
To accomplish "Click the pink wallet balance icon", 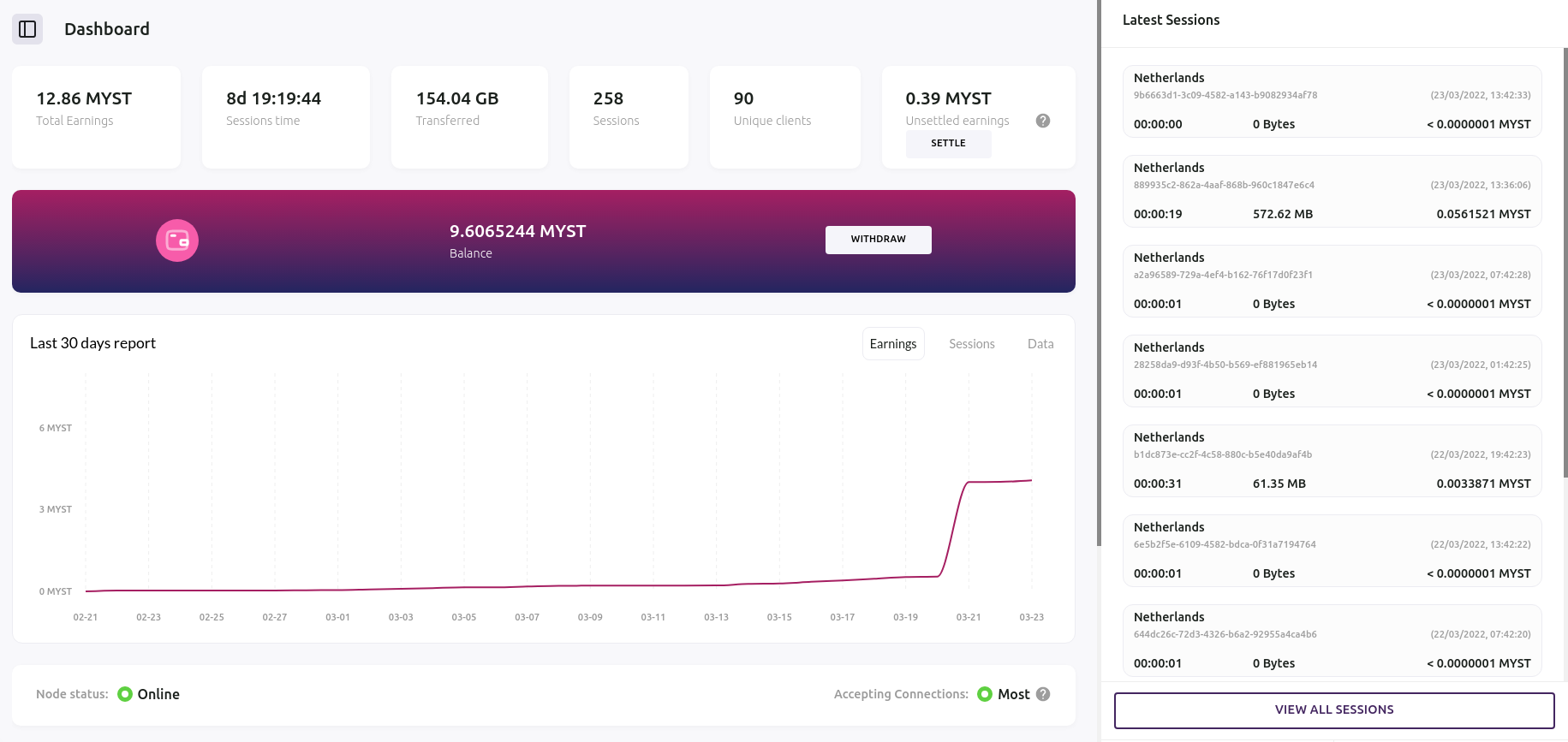I will click(x=177, y=240).
